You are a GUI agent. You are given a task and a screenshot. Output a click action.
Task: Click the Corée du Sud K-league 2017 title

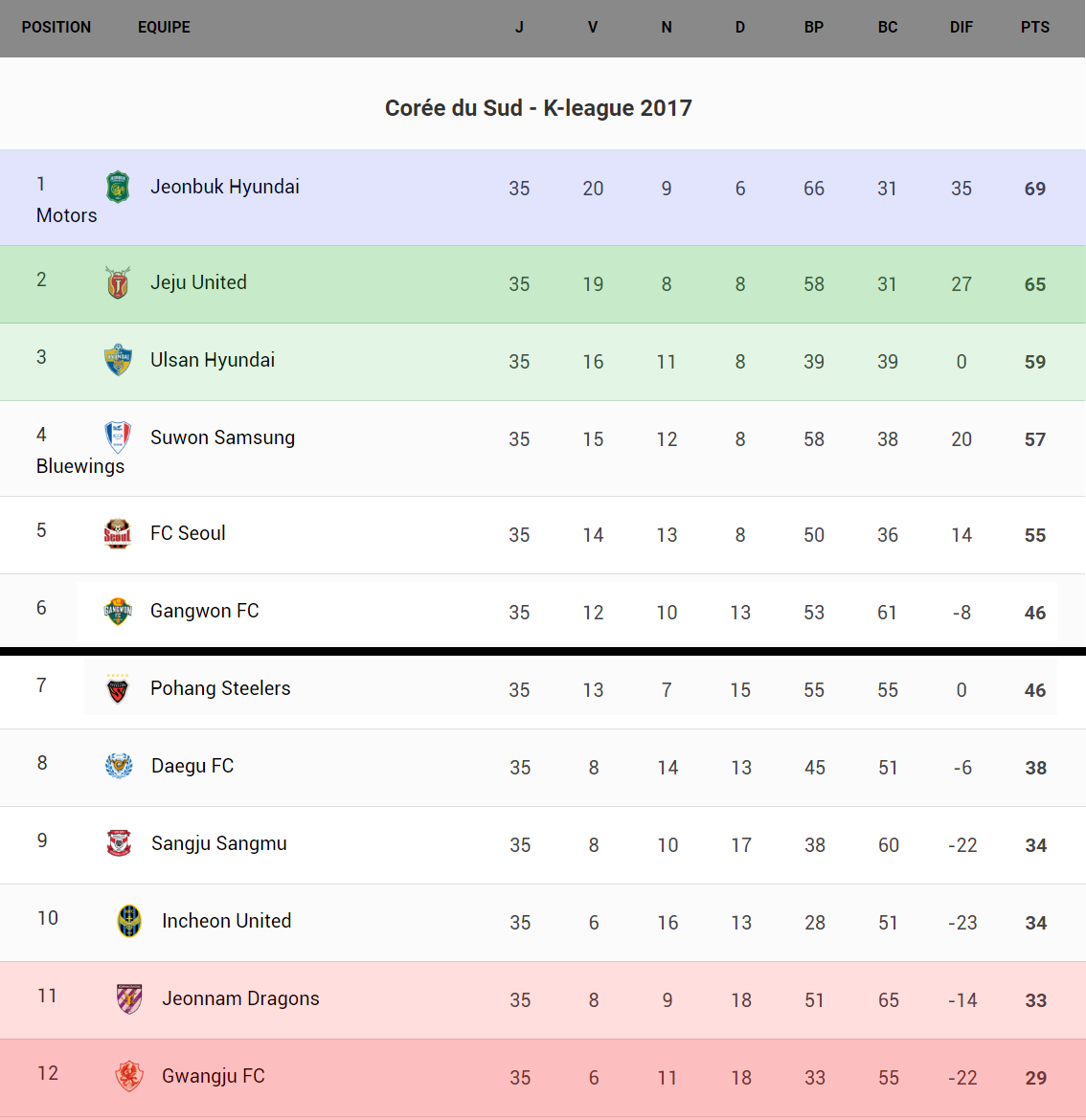click(x=538, y=108)
